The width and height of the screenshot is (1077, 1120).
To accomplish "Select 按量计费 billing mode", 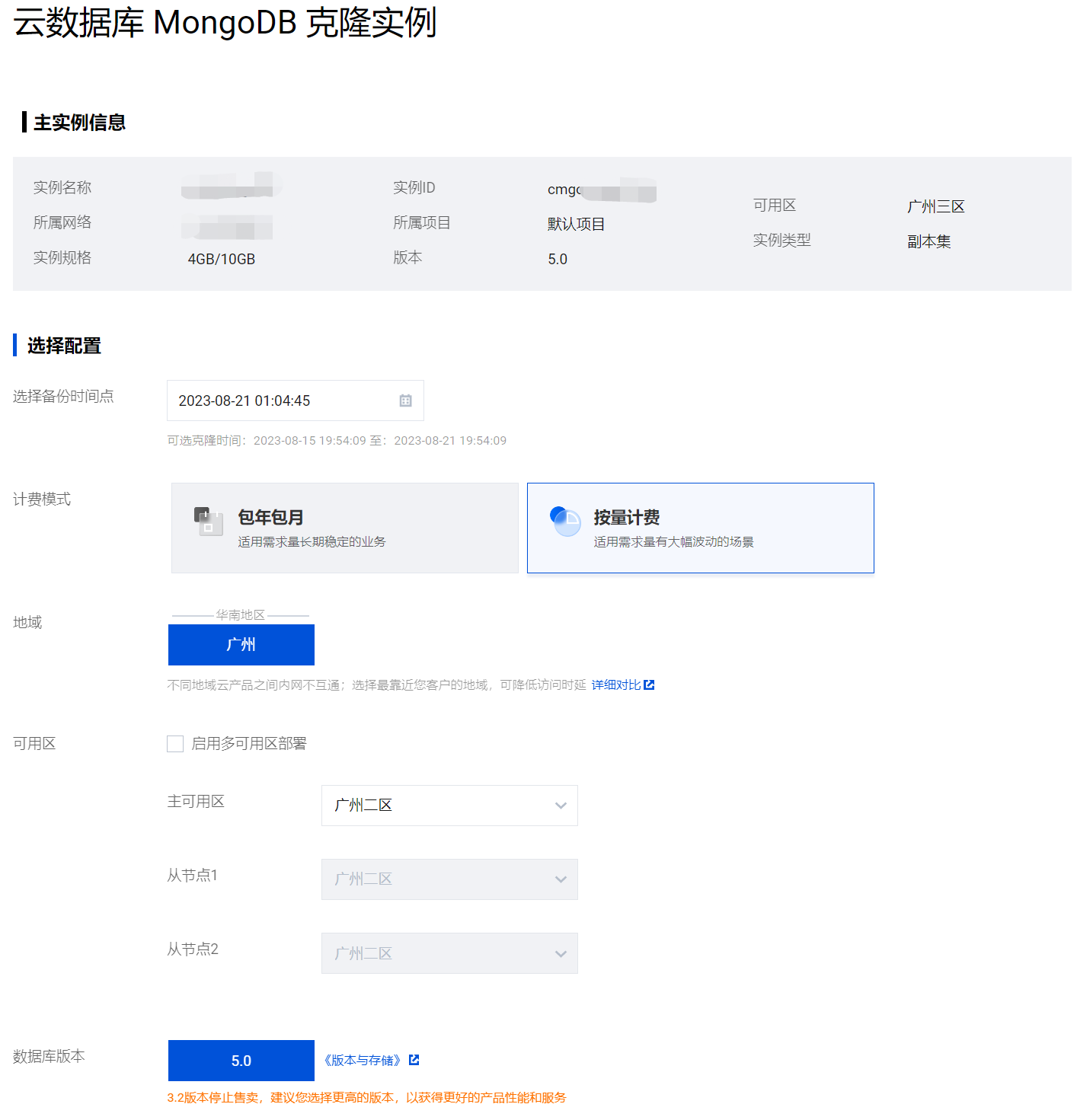I will point(700,528).
